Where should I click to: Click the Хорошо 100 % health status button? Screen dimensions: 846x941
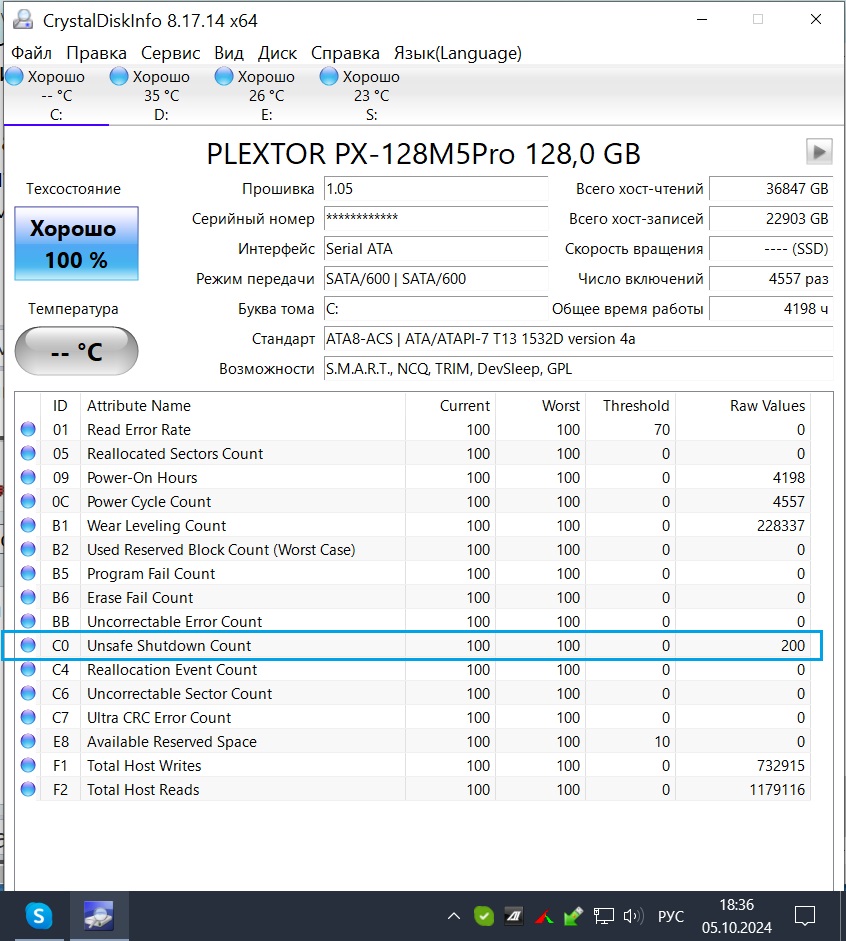(x=76, y=244)
